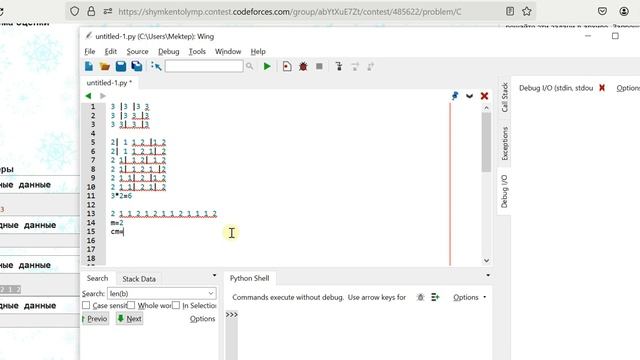640x360 pixels.
Task: Open the Tools menu
Action: (197, 51)
